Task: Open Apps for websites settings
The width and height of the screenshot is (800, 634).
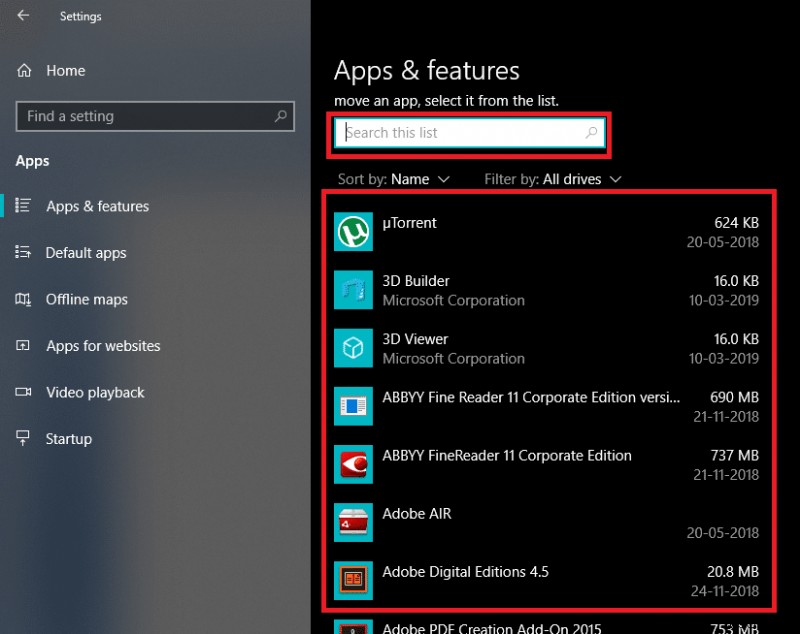Action: [x=103, y=345]
